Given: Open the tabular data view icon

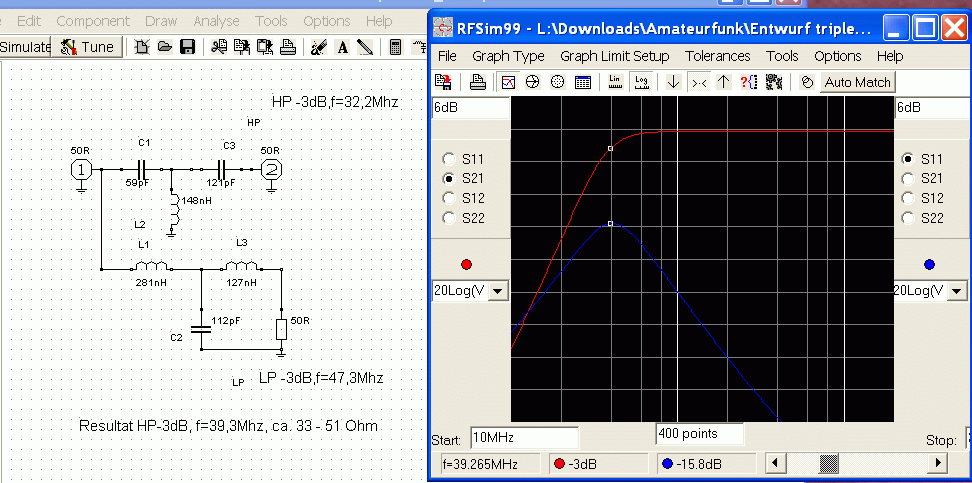Looking at the screenshot, I should (583, 82).
